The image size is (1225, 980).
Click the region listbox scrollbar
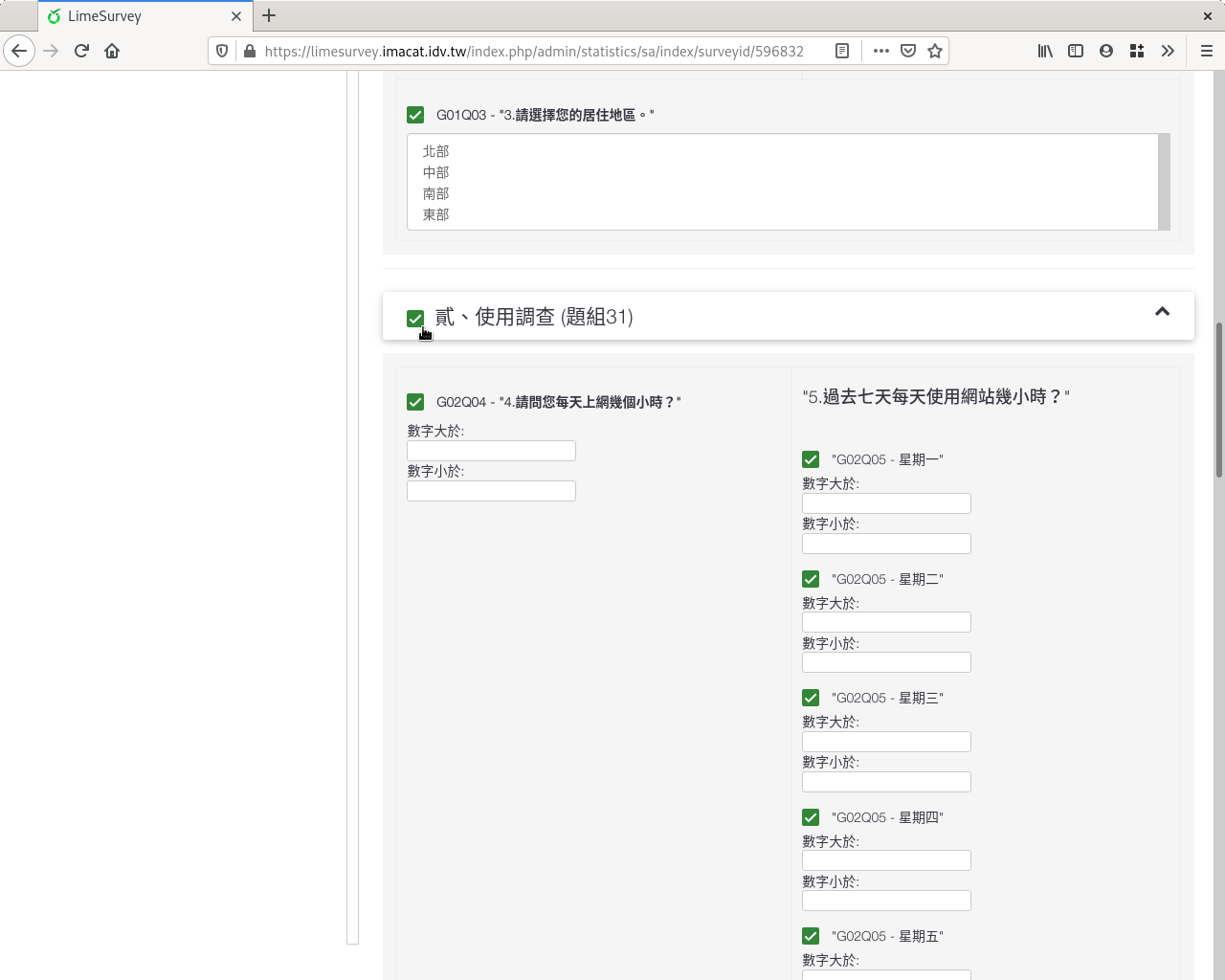[1164, 182]
